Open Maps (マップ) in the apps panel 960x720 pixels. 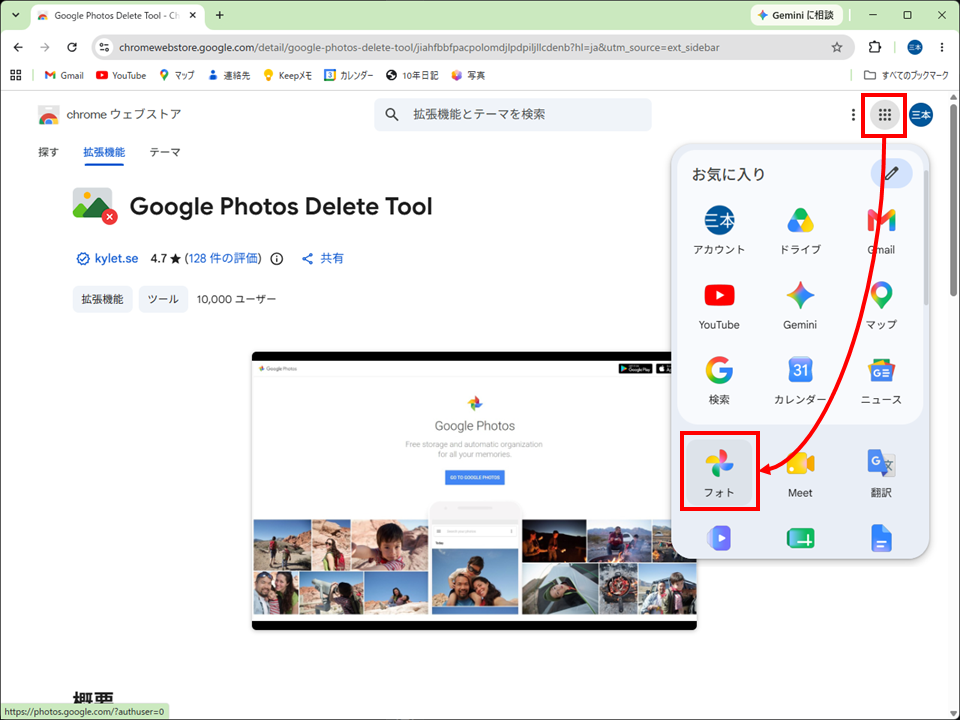[881, 306]
